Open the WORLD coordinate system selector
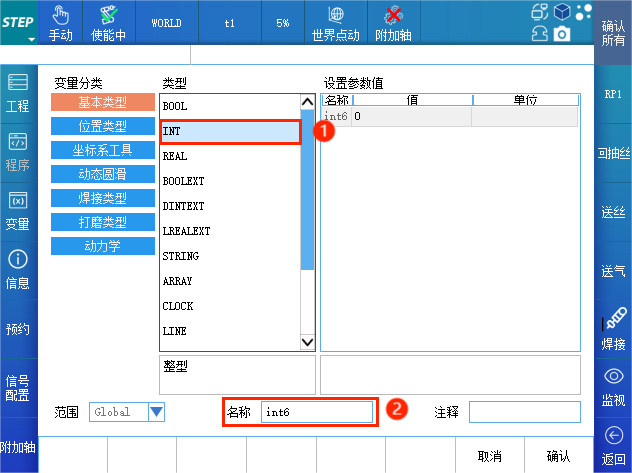 coord(166,22)
